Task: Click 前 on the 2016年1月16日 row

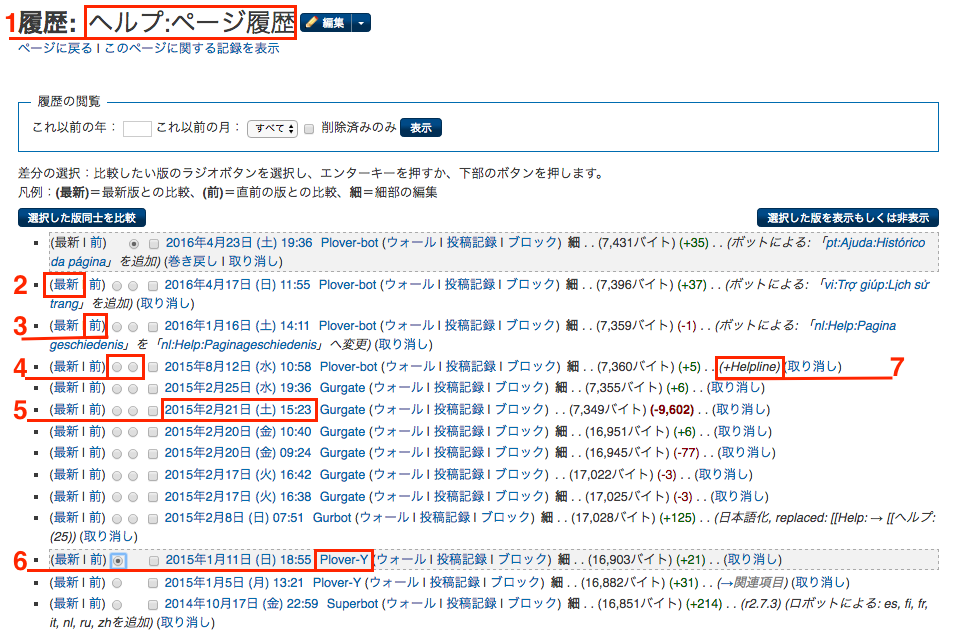Action: pos(96,325)
